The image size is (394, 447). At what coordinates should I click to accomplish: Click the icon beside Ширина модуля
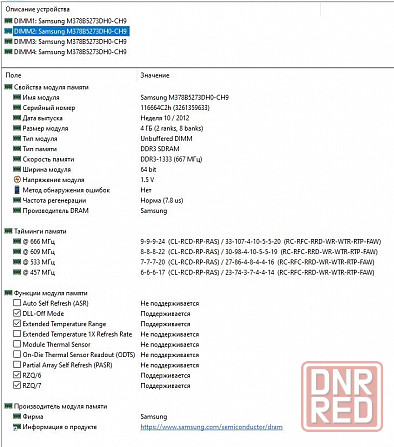coord(17,170)
